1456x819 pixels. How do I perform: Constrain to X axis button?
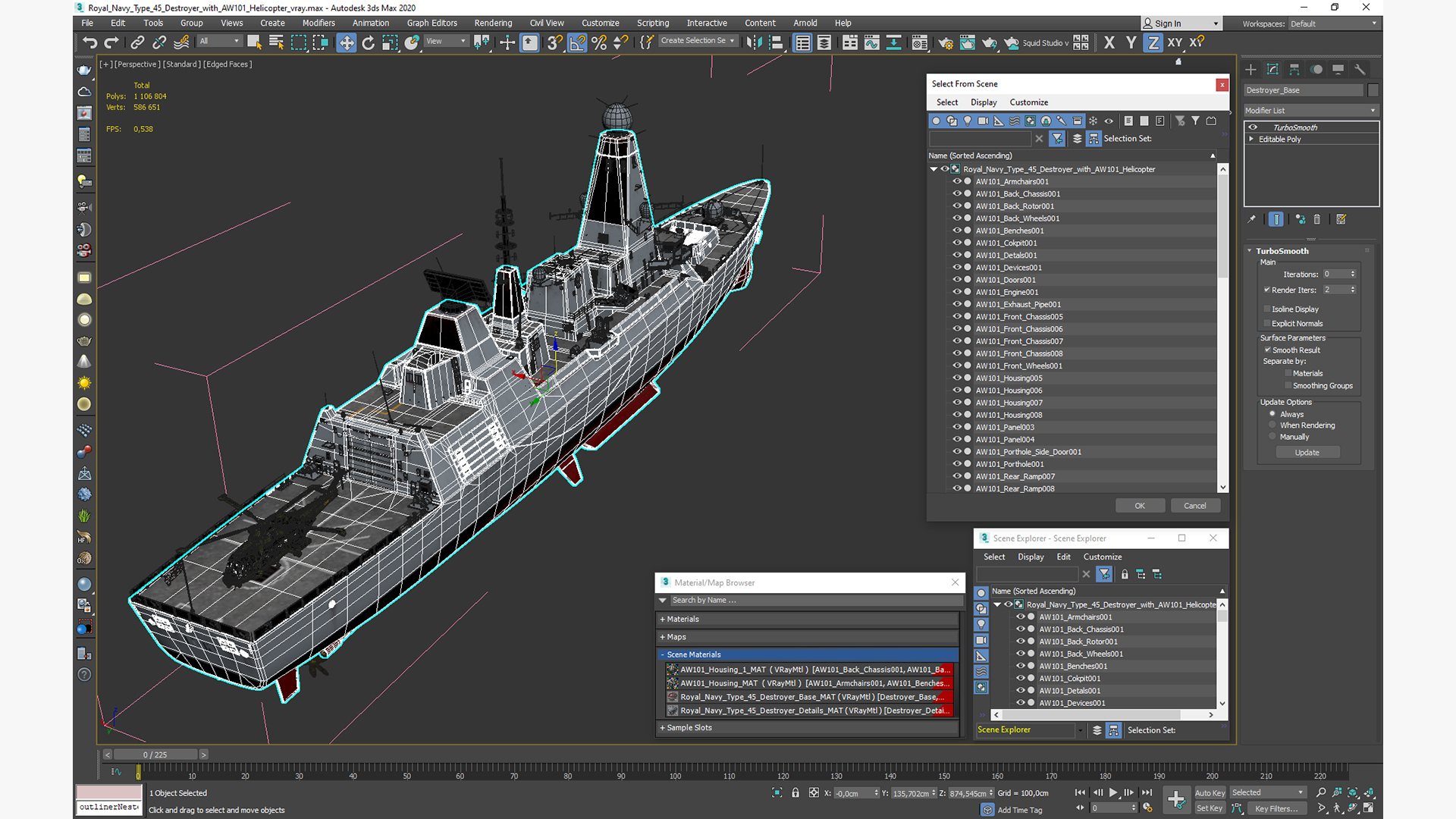click(1109, 42)
